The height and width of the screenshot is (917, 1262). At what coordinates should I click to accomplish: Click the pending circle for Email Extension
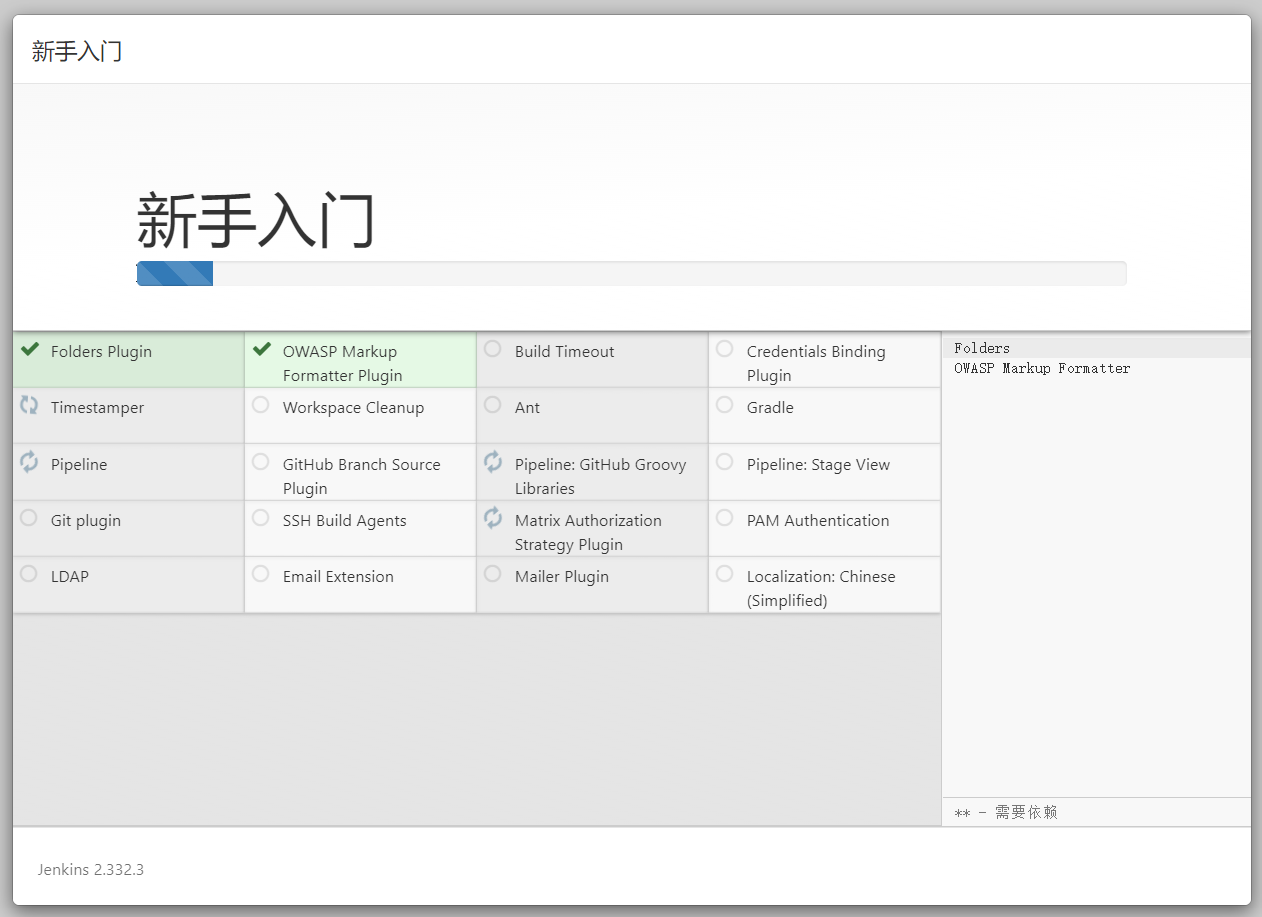[261, 574]
